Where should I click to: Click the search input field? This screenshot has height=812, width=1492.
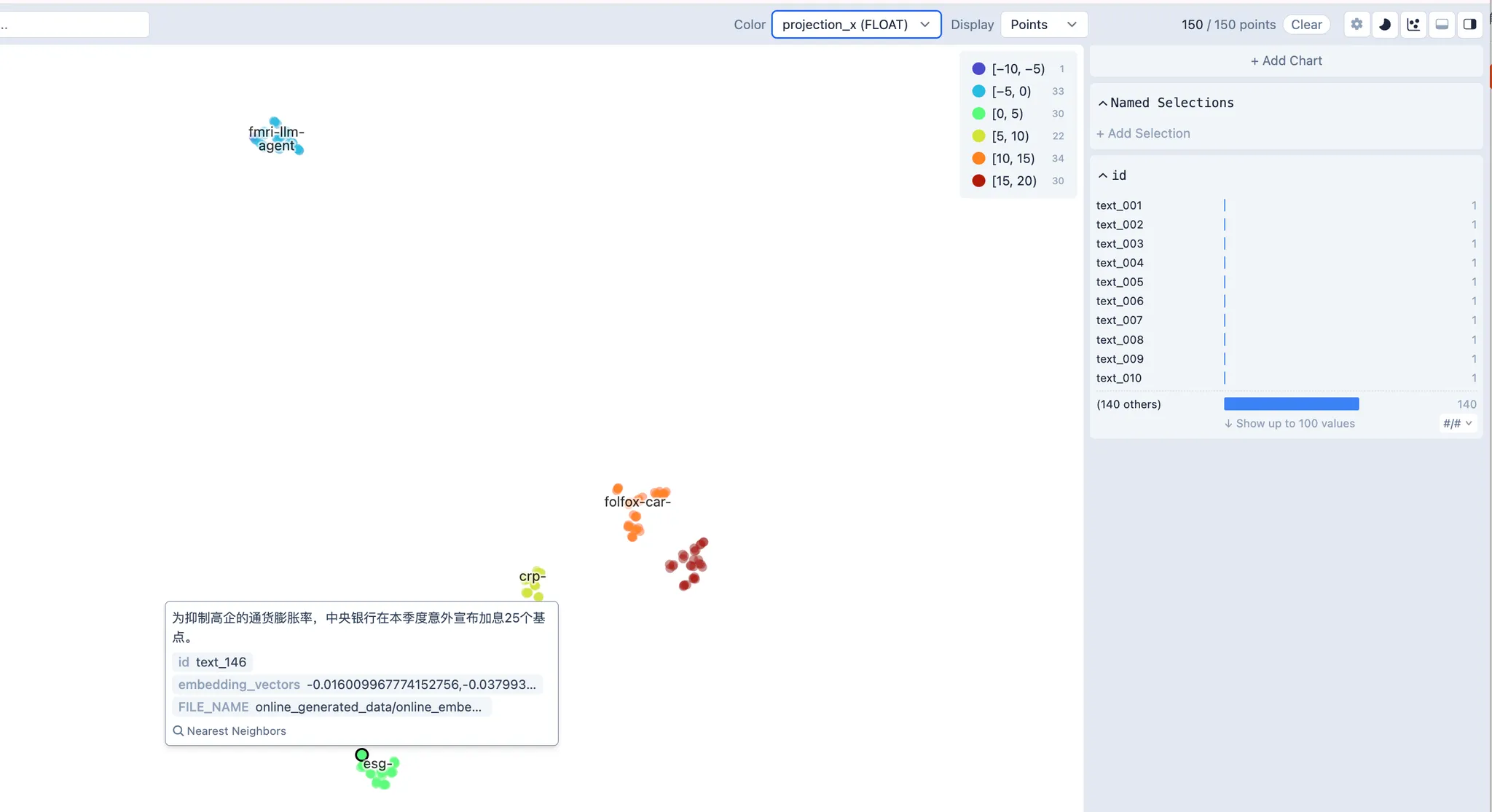coord(73,24)
